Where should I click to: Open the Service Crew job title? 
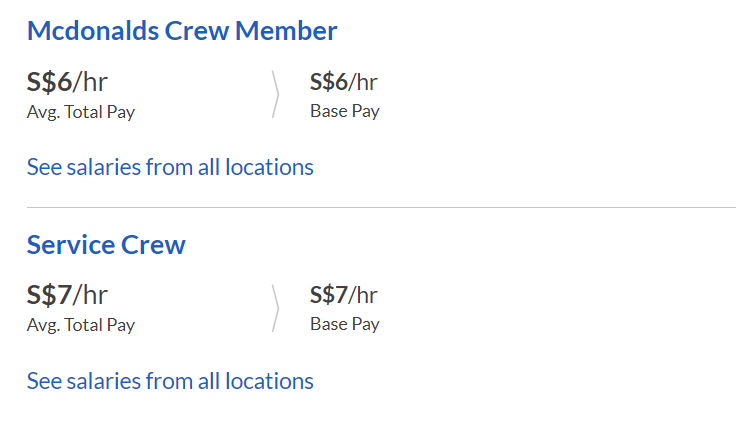pyautogui.click(x=106, y=245)
